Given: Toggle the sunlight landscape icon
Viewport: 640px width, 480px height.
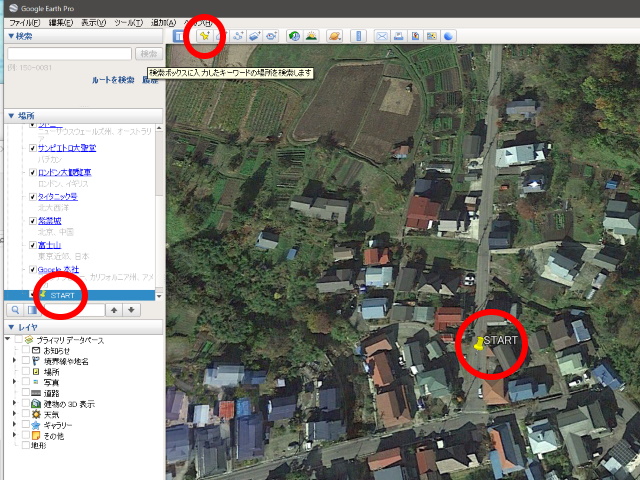Looking at the screenshot, I should point(311,36).
